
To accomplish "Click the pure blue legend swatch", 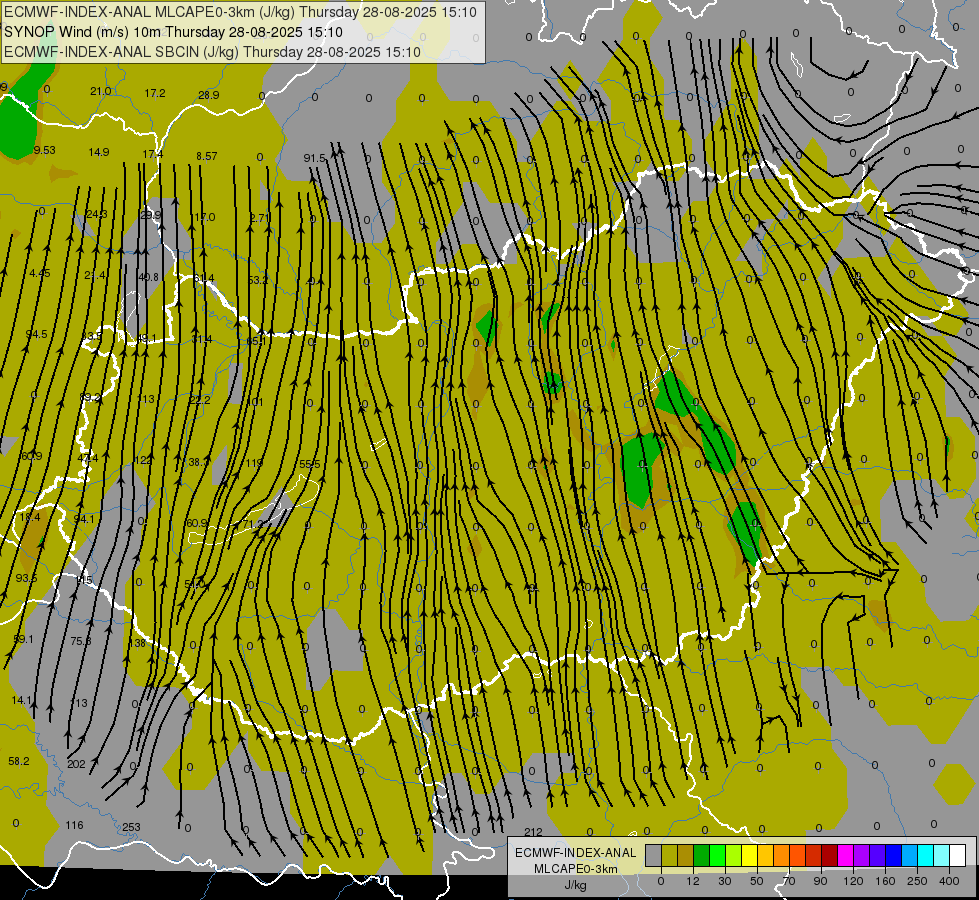I will pyautogui.click(x=894, y=856).
